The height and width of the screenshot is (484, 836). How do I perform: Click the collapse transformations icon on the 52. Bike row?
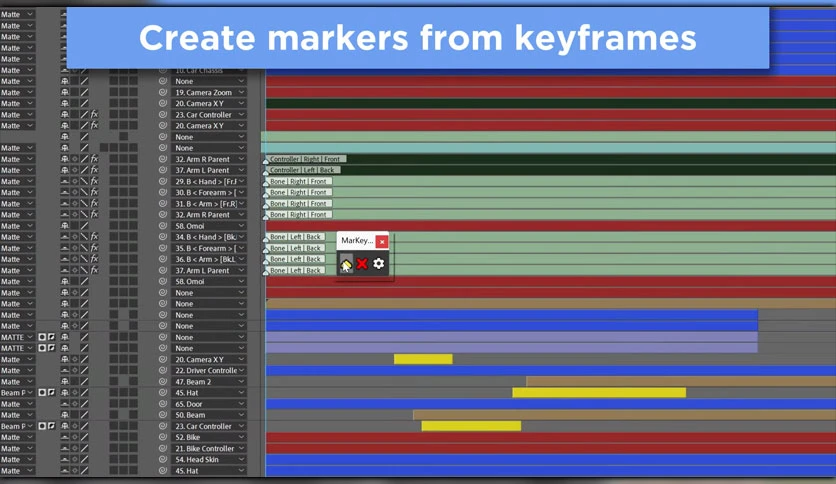pyautogui.click(x=75, y=437)
